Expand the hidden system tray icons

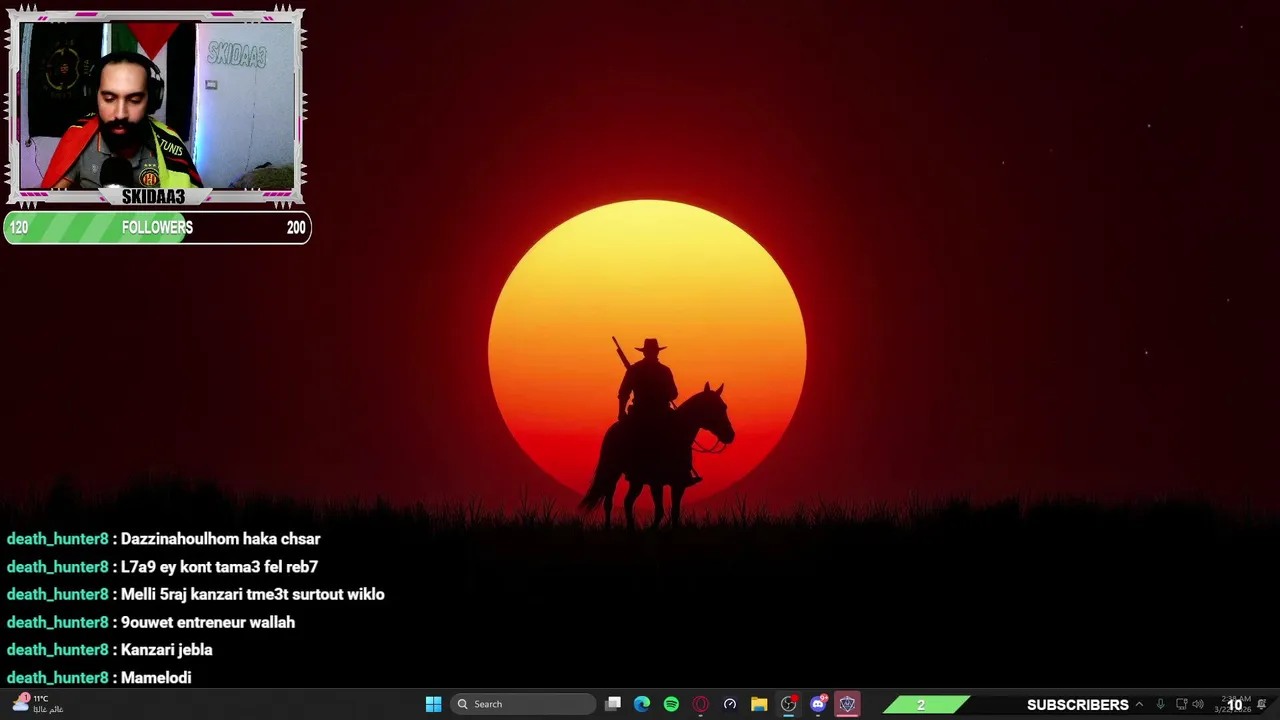1138,704
